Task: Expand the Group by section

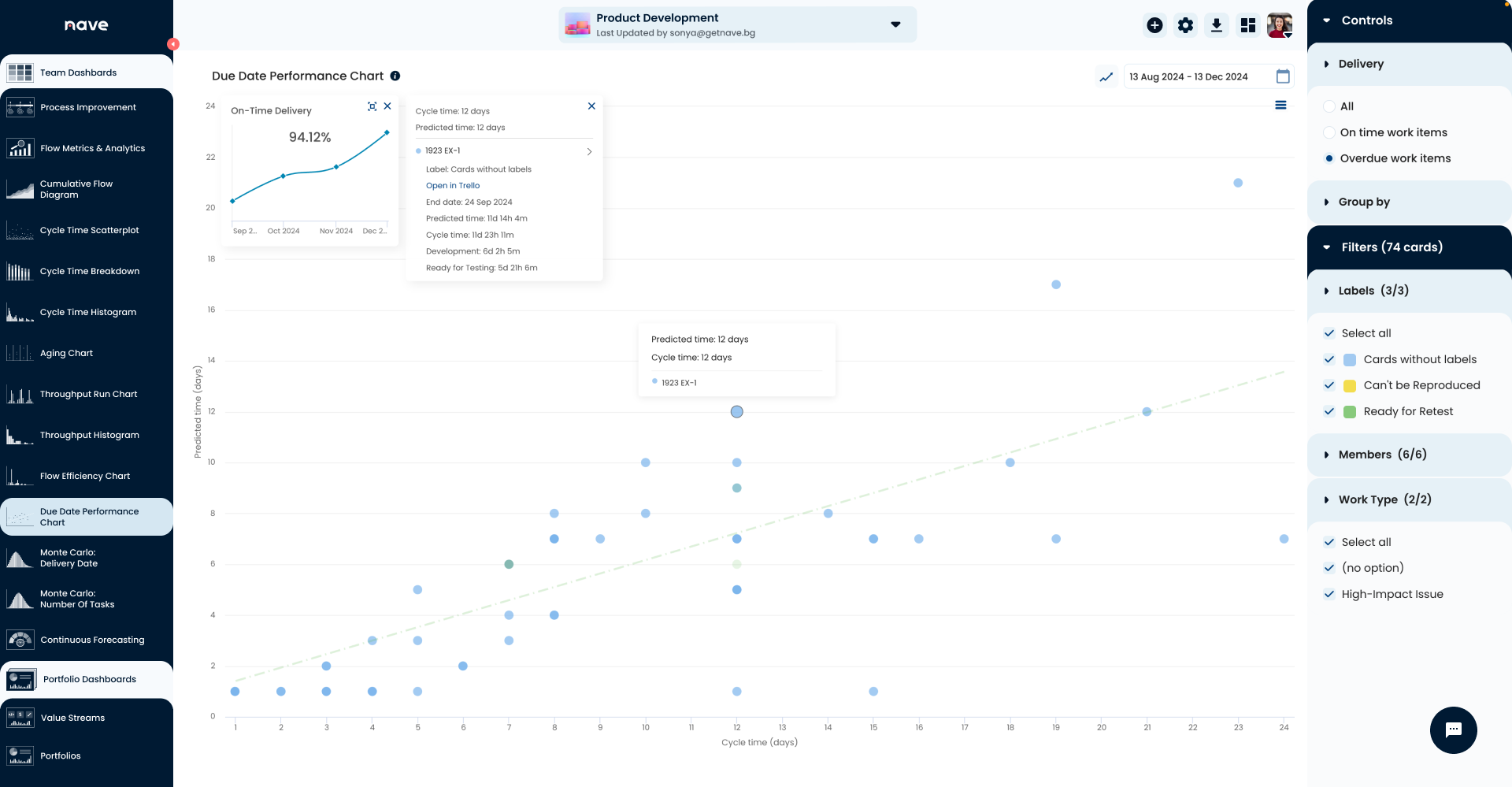Action: point(1363,202)
